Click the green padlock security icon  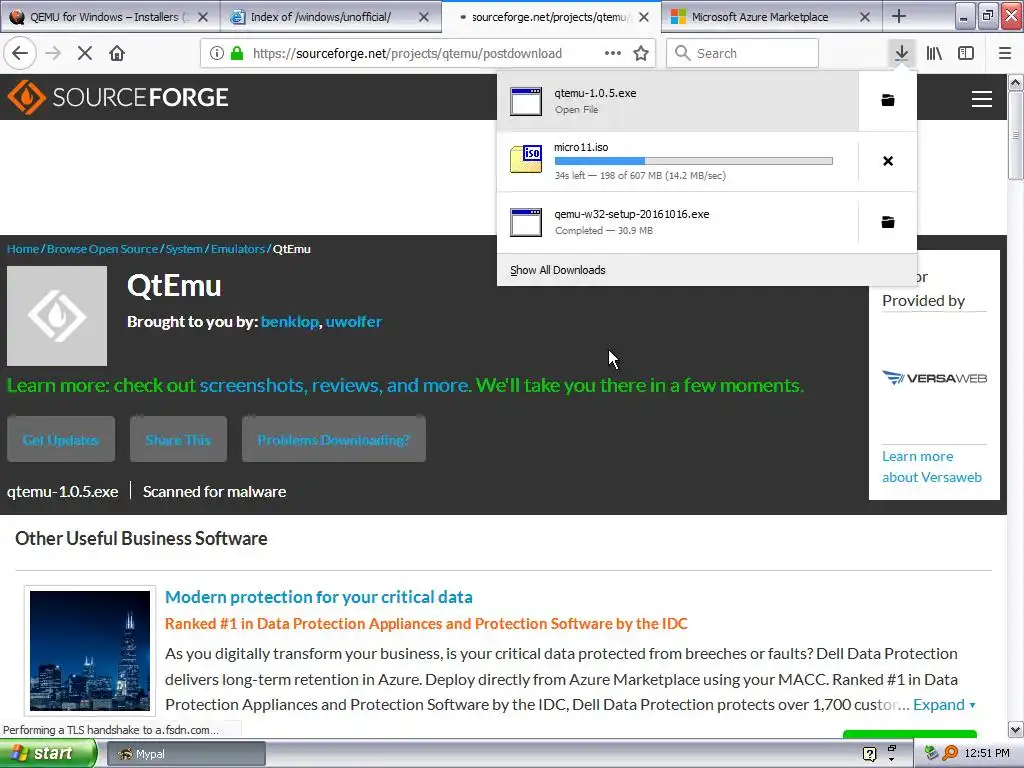point(237,53)
